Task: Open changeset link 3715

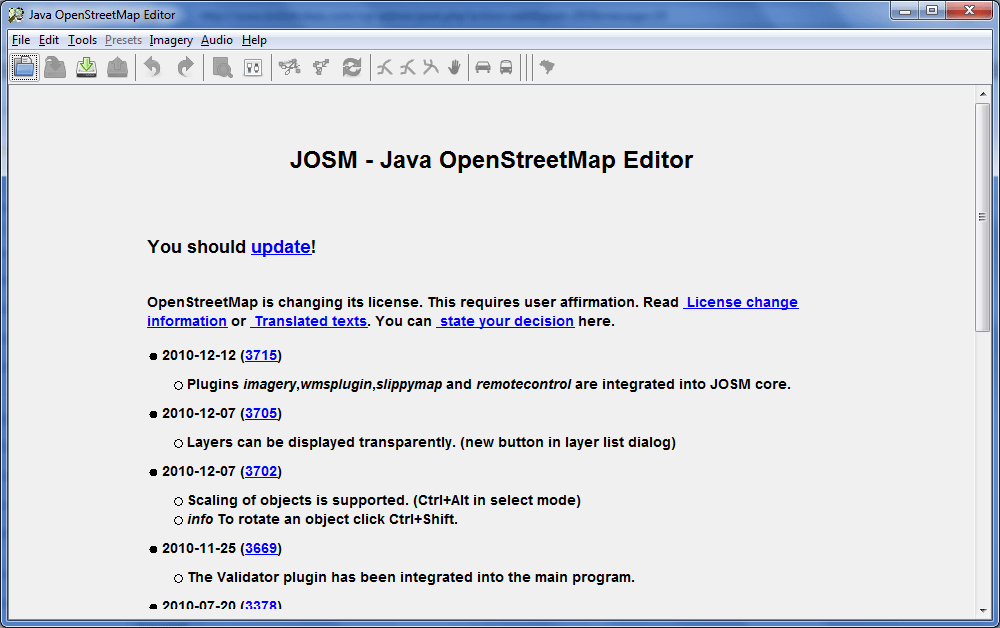Action: [x=261, y=355]
